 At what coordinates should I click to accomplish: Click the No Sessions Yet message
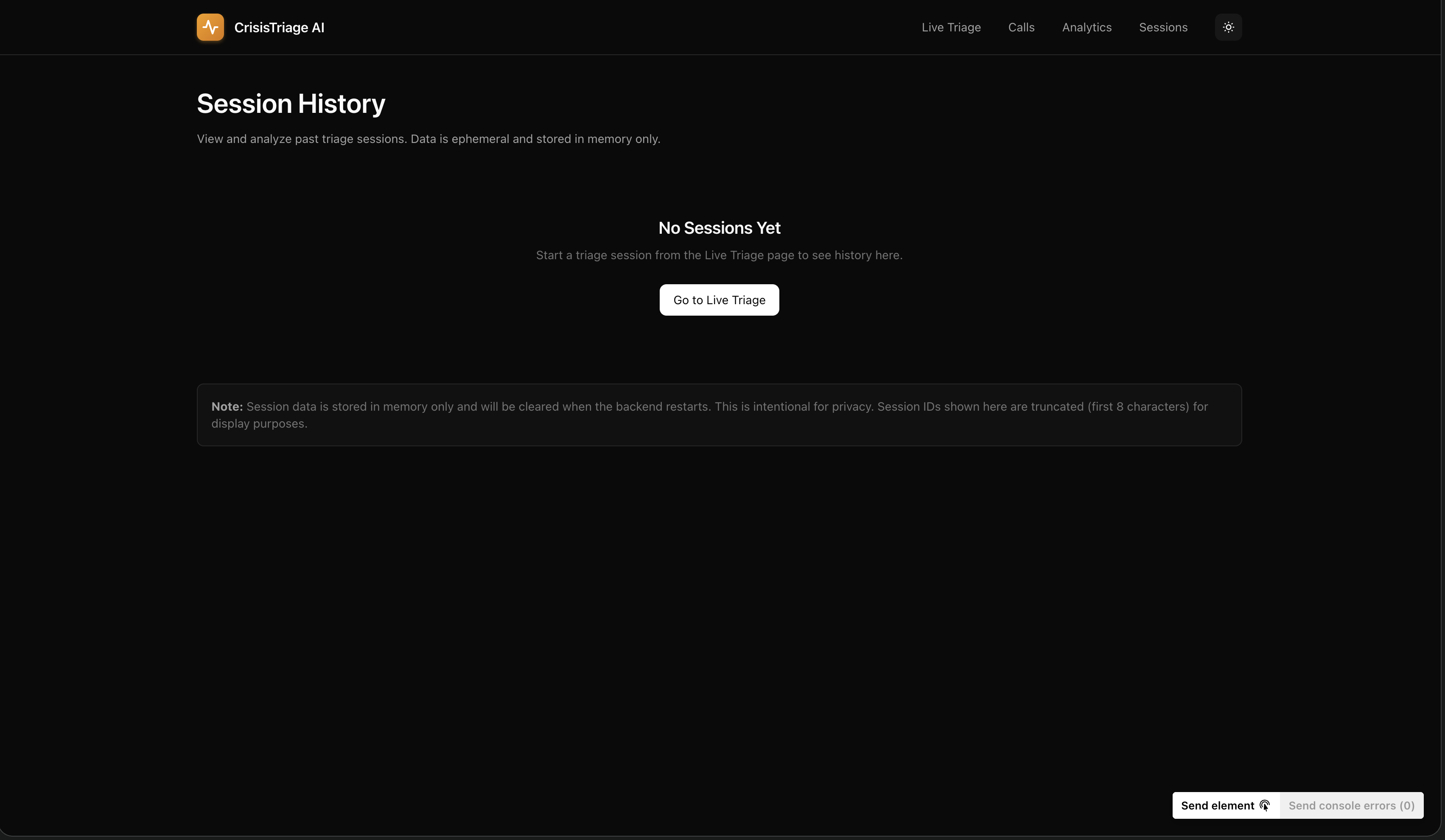719,228
